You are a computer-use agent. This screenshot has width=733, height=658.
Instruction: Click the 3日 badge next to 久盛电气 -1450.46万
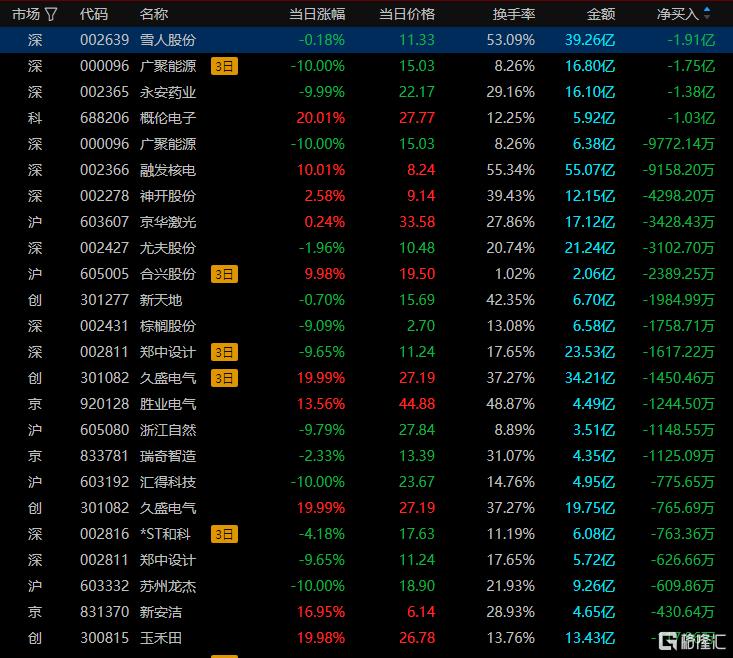tap(224, 378)
